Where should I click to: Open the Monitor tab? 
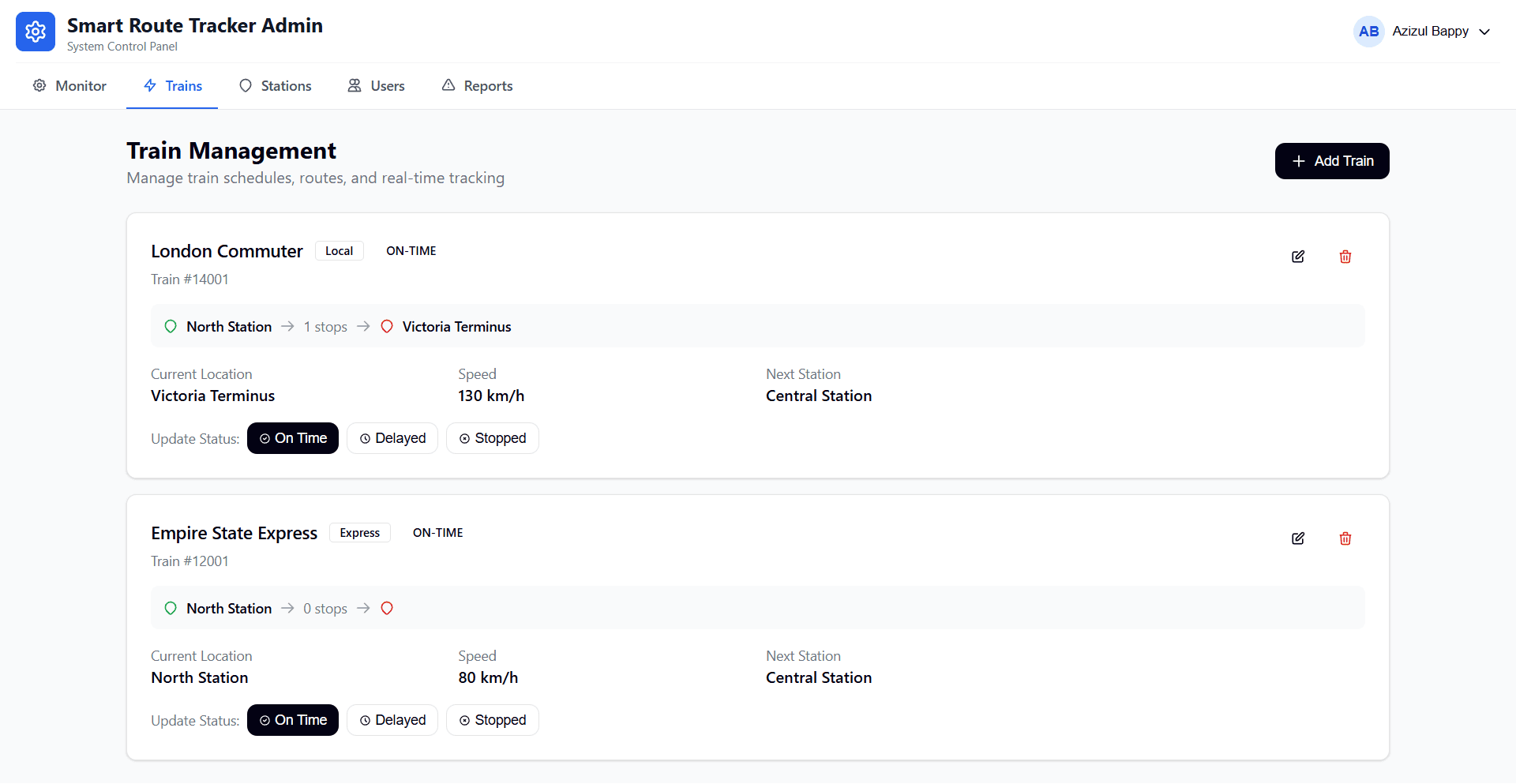coord(69,86)
